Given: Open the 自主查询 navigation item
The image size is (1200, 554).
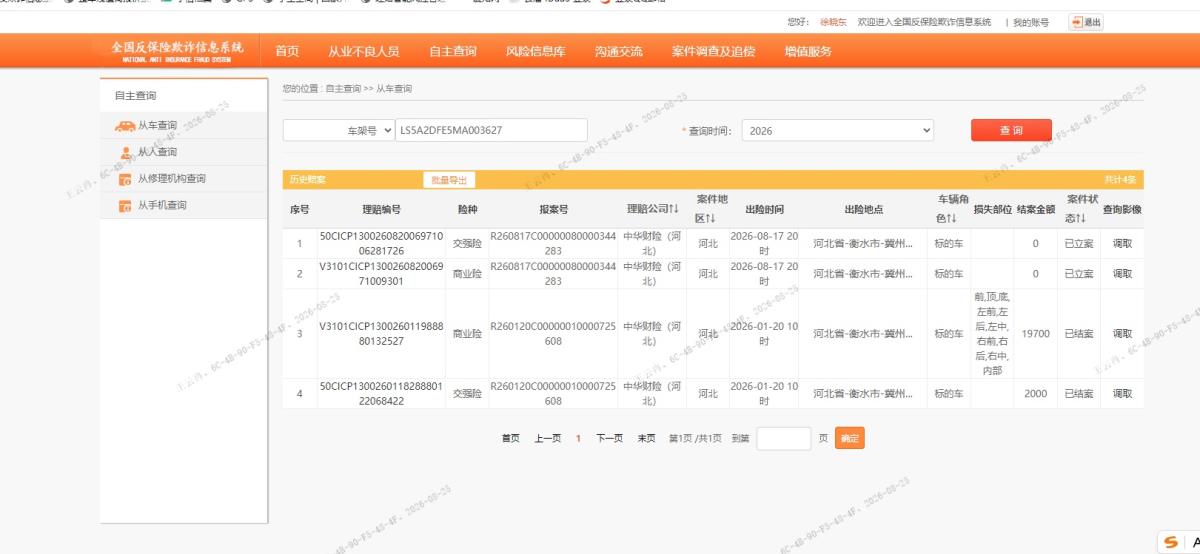Looking at the screenshot, I should (453, 52).
